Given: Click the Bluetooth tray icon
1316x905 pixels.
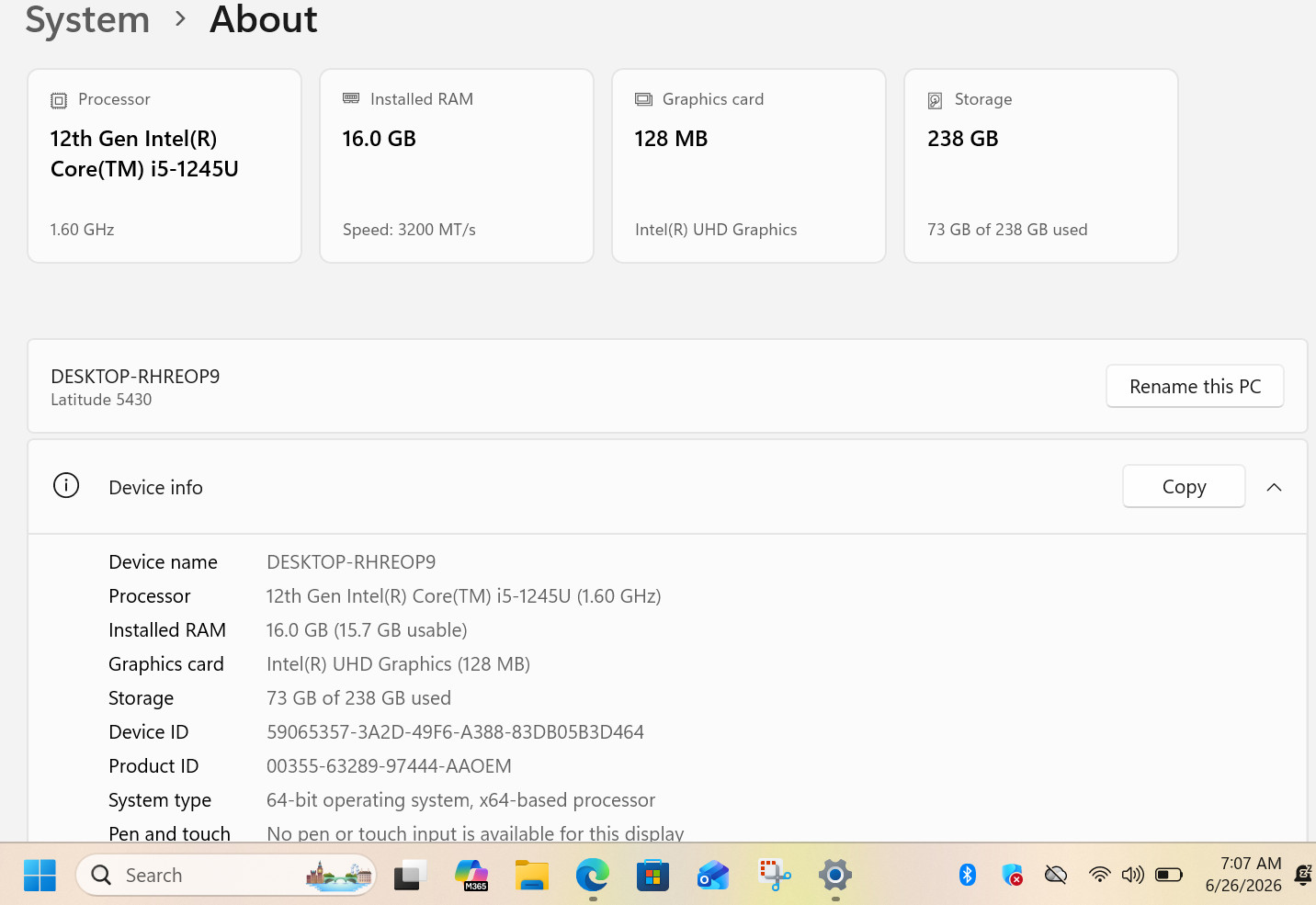Looking at the screenshot, I should (967, 875).
